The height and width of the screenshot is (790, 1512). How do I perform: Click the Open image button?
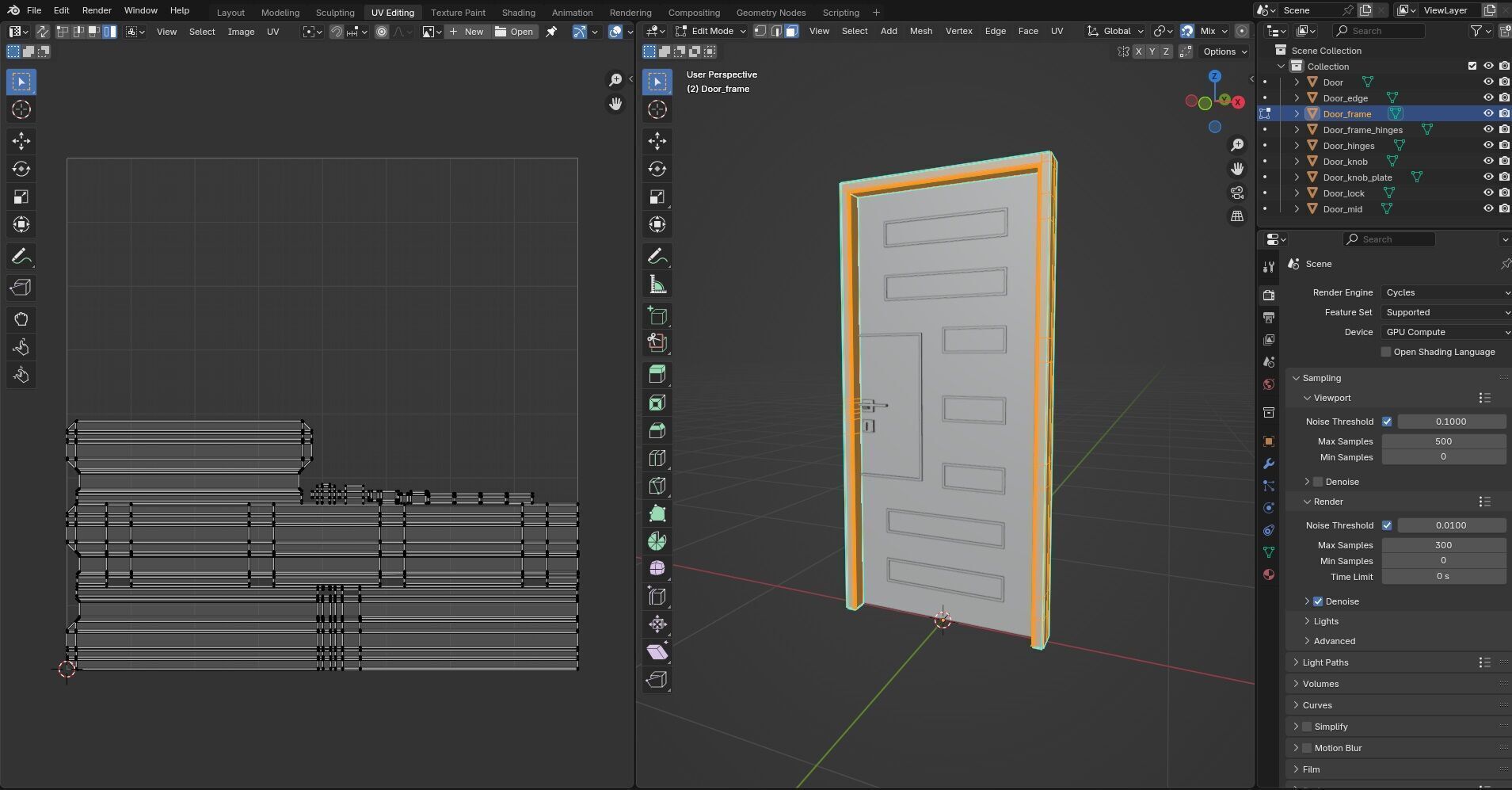tap(514, 32)
